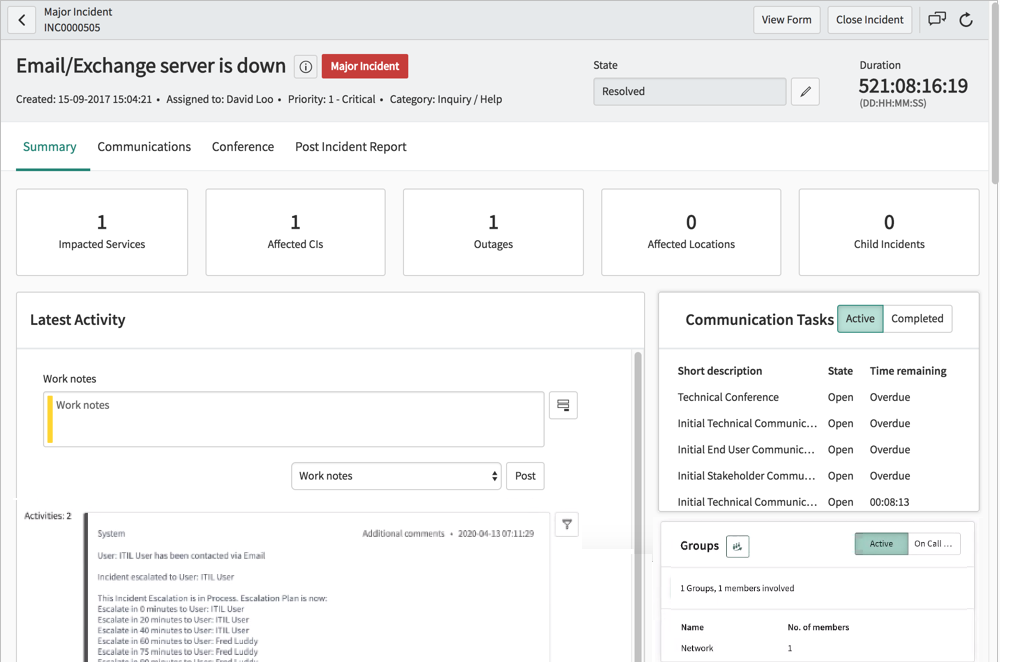
Task: Select Active groups toggle
Action: 881,544
